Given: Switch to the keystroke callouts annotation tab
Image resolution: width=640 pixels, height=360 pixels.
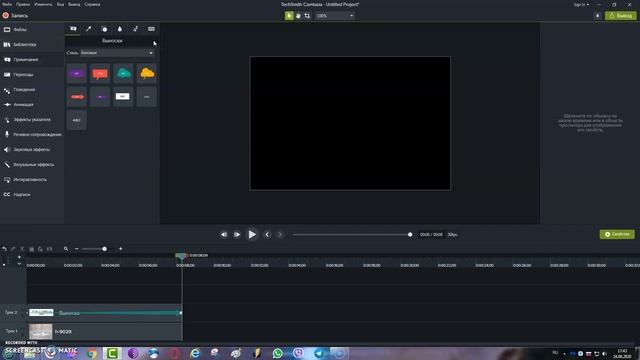Looking at the screenshot, I should tap(151, 29).
